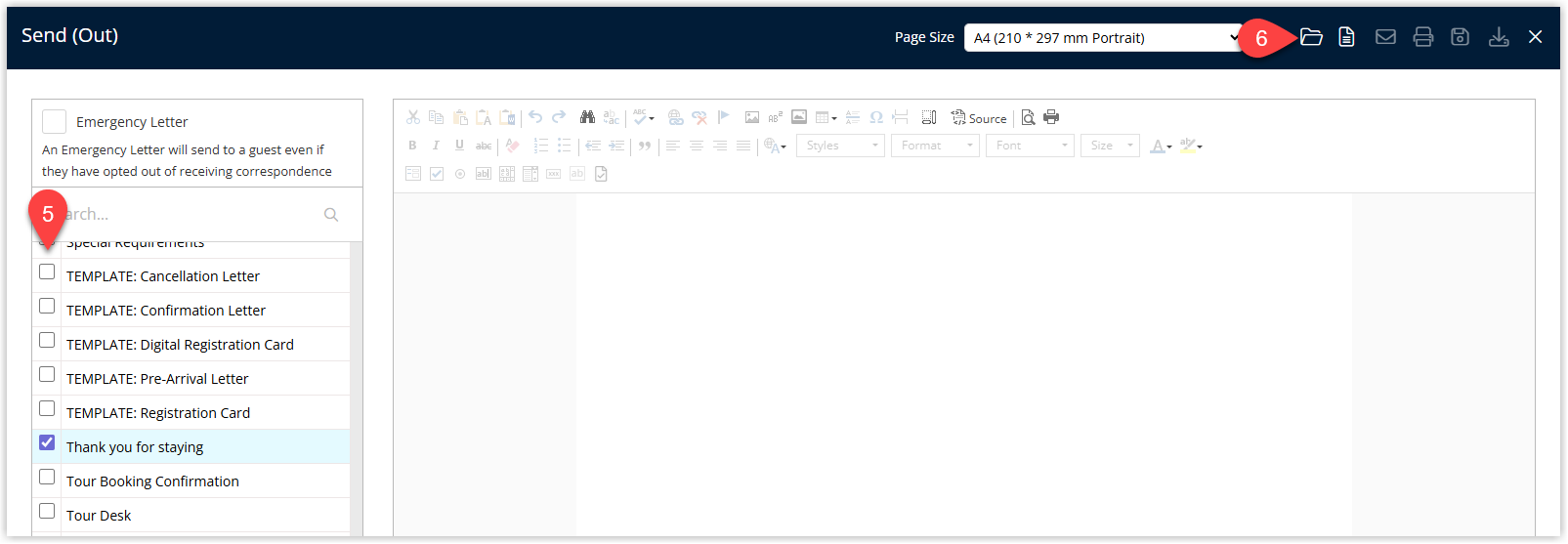Click the Insert Text Field icon

484,174
